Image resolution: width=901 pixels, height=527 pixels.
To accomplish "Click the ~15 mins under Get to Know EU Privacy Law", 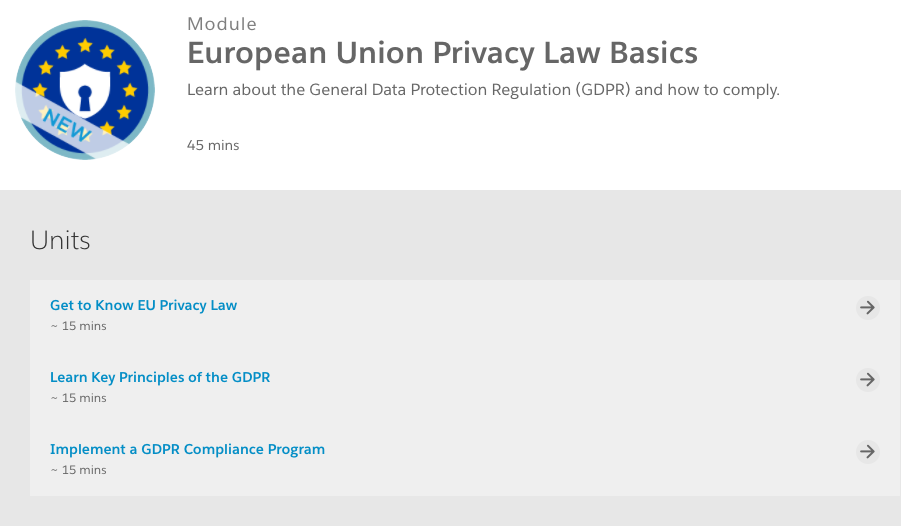I will (x=78, y=326).
